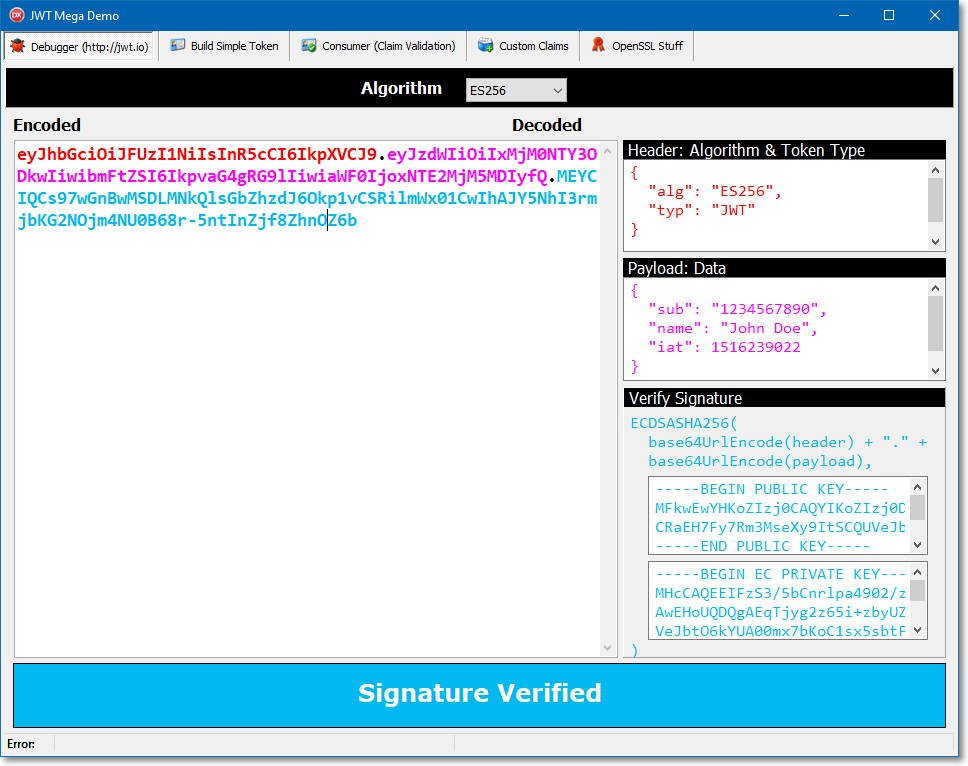
Task: Click the bug icon on the Debugger tab
Action: (x=18, y=46)
